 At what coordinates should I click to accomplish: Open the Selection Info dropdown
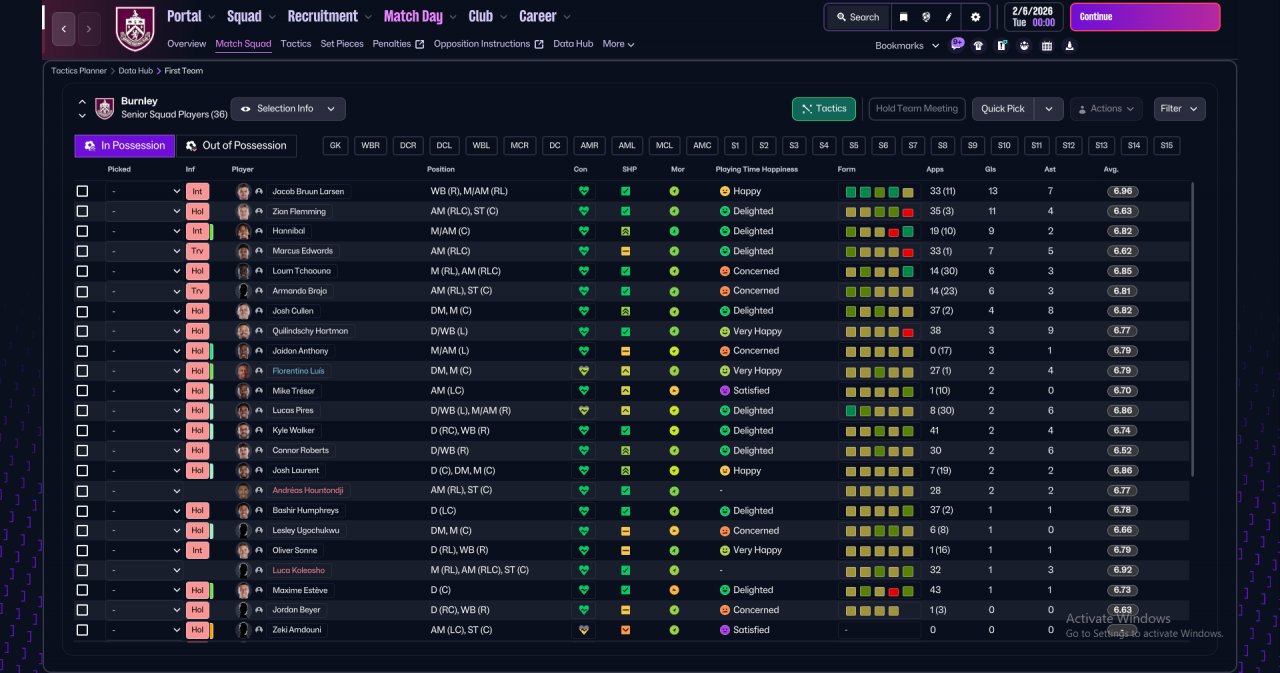pos(288,109)
